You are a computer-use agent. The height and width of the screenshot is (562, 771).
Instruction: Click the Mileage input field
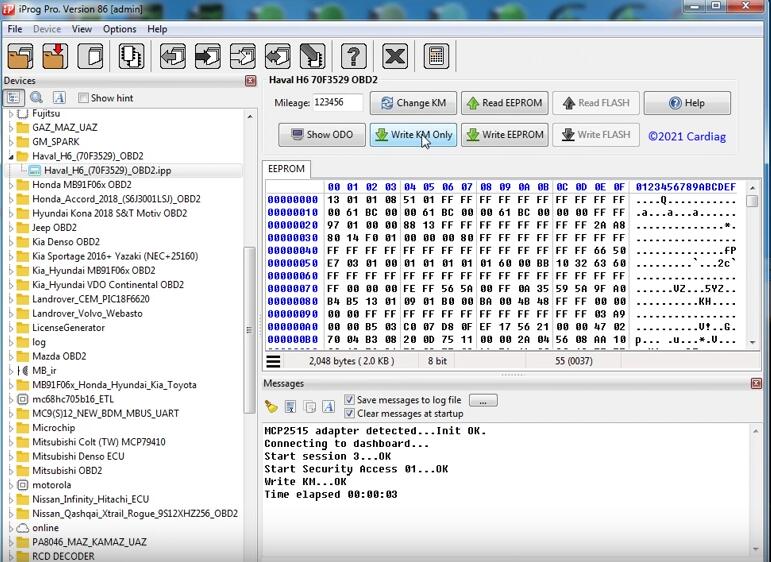tap(337, 102)
